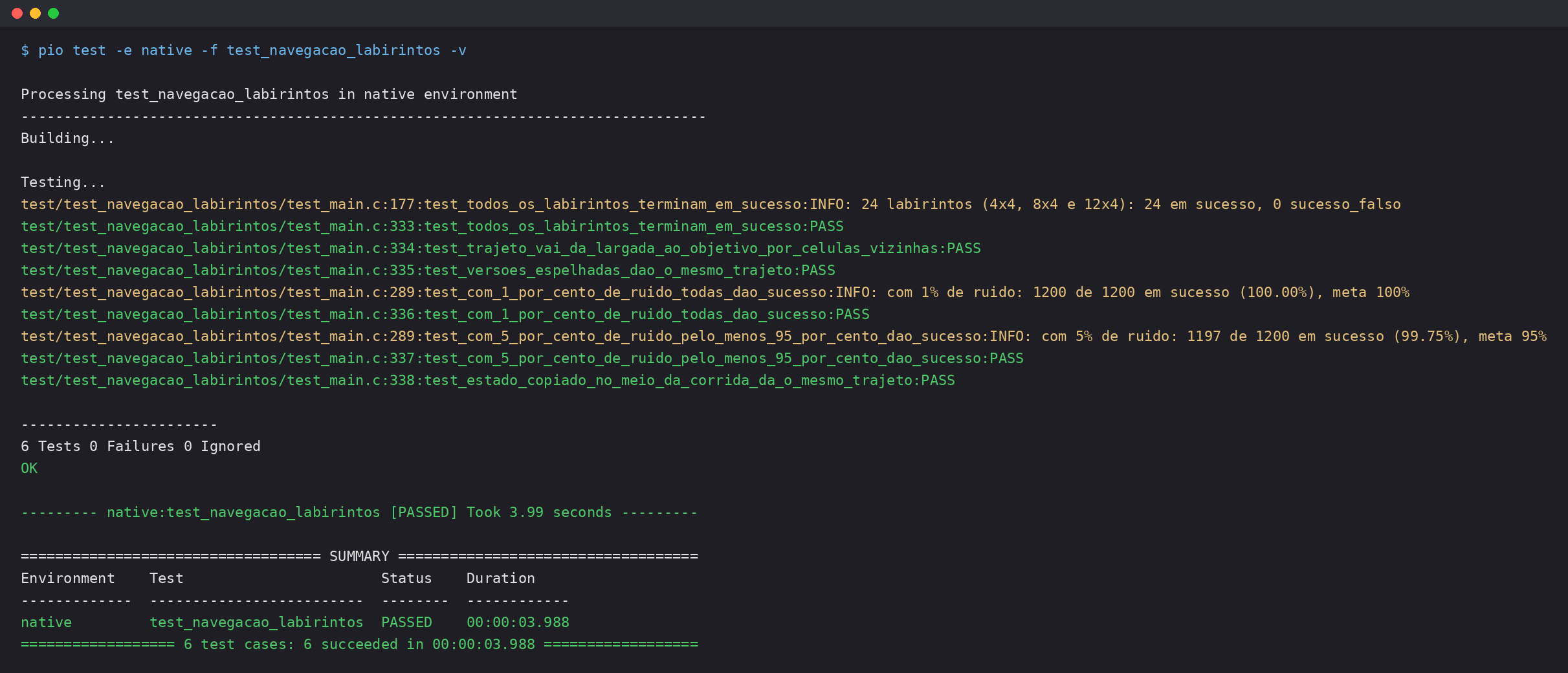Click the green maximize window button
The width and height of the screenshot is (1568, 673).
pyautogui.click(x=53, y=13)
